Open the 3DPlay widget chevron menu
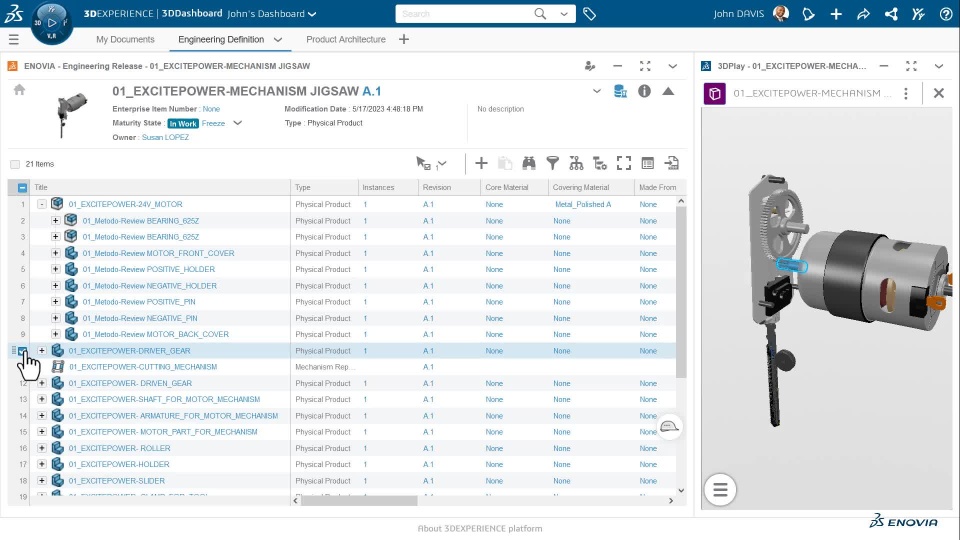Viewport: 960px width, 540px height. coord(939,66)
